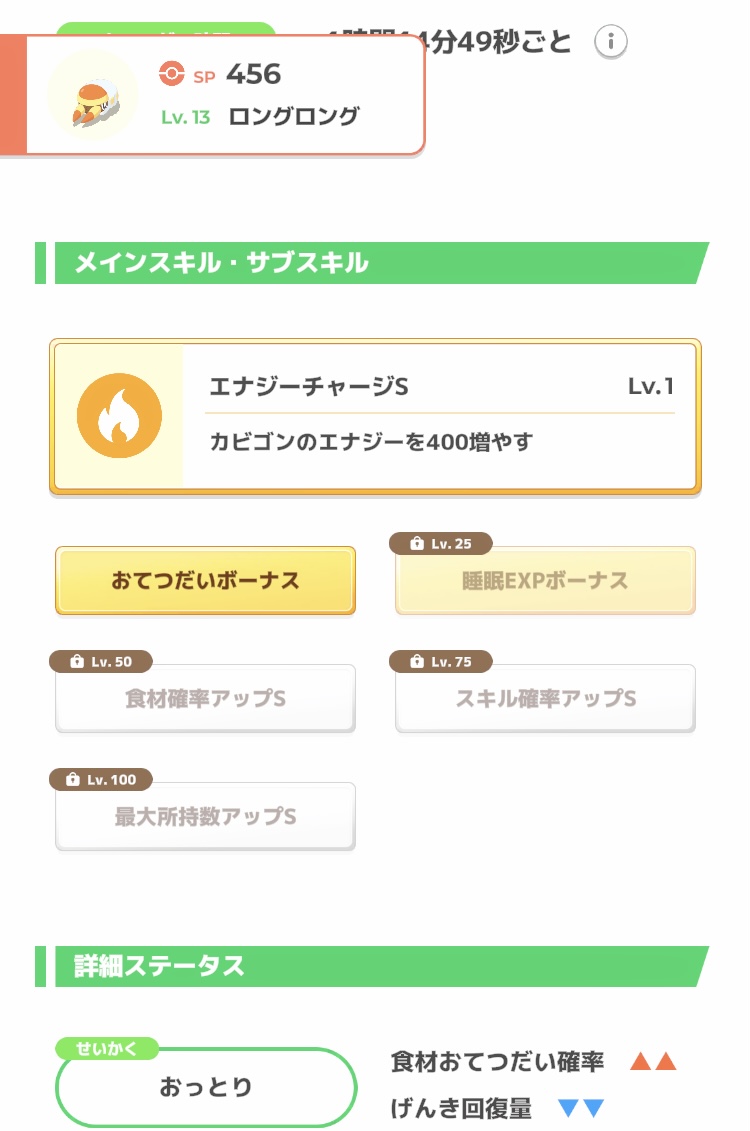Tap the Pokémon portrait thumbnail
This screenshot has height=1131, width=750.
tap(93, 96)
